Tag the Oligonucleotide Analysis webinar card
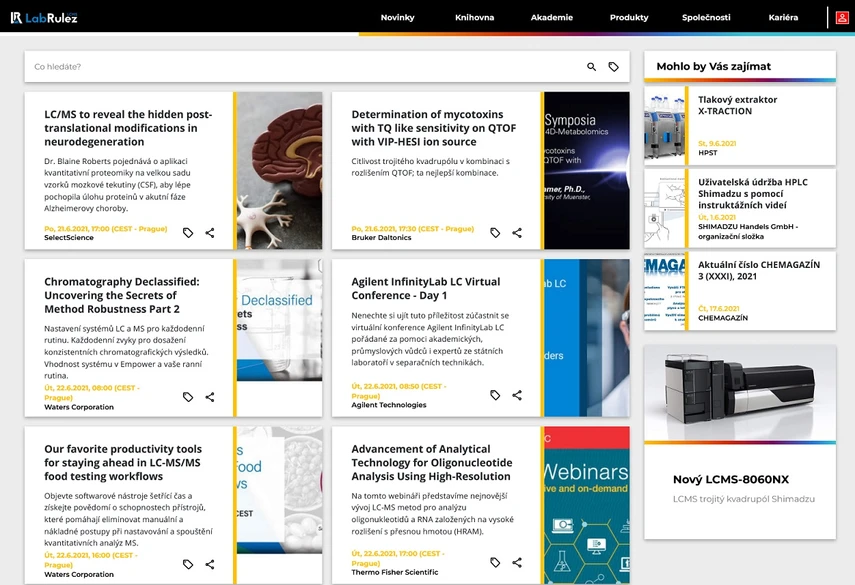This screenshot has width=855, height=585. [495, 562]
